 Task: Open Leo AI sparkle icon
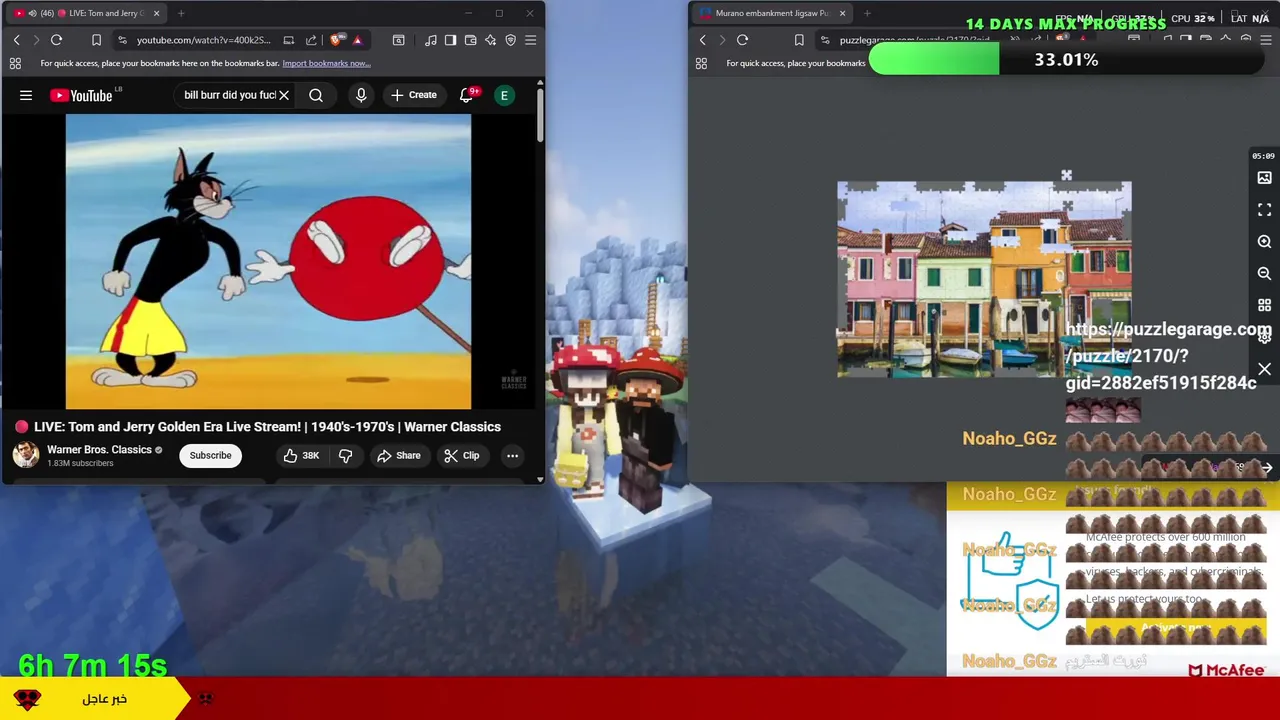pyautogui.click(x=490, y=40)
